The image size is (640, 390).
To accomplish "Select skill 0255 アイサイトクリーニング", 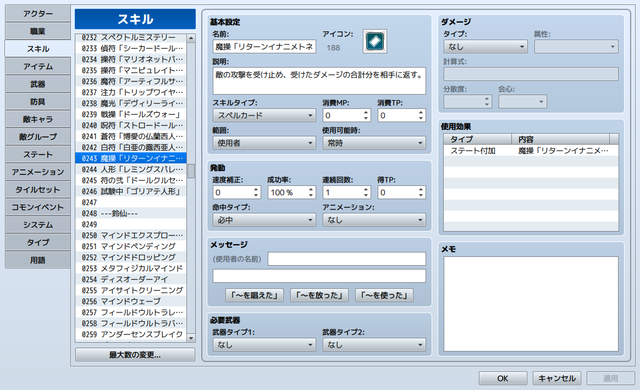I will [x=131, y=290].
